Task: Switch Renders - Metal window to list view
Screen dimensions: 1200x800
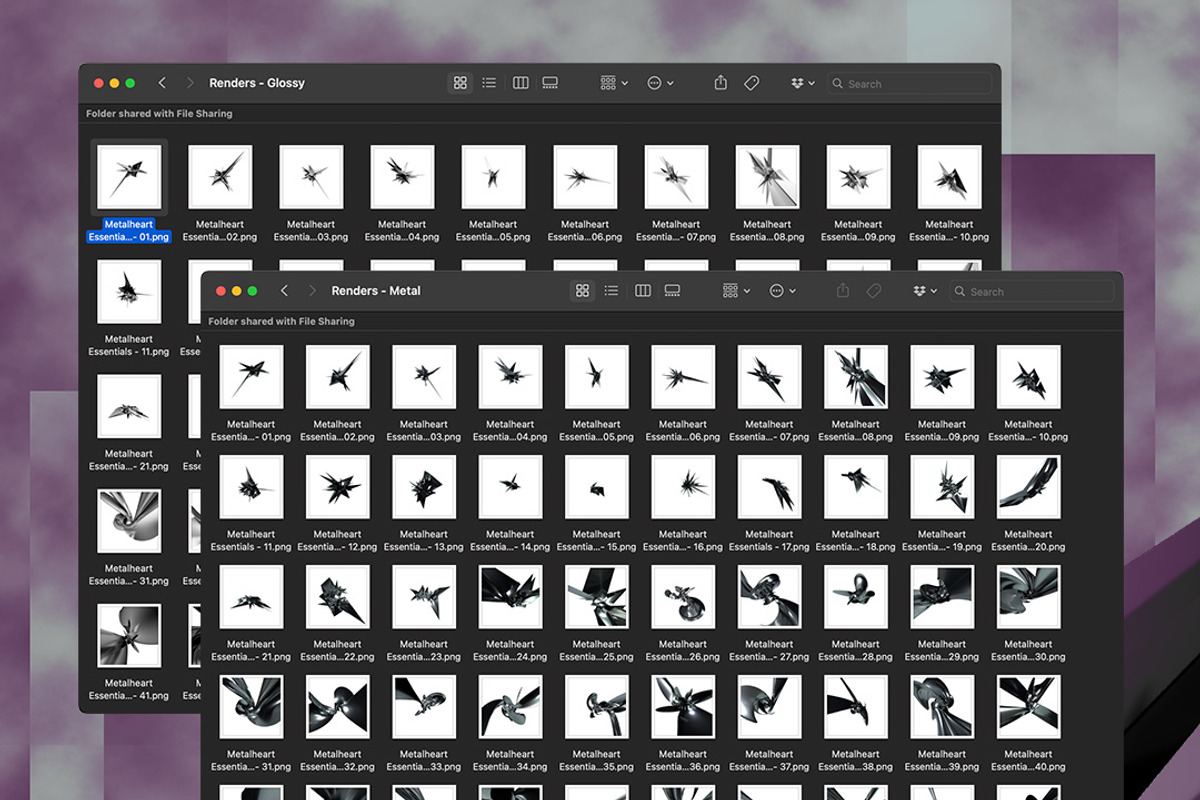Action: pos(611,291)
